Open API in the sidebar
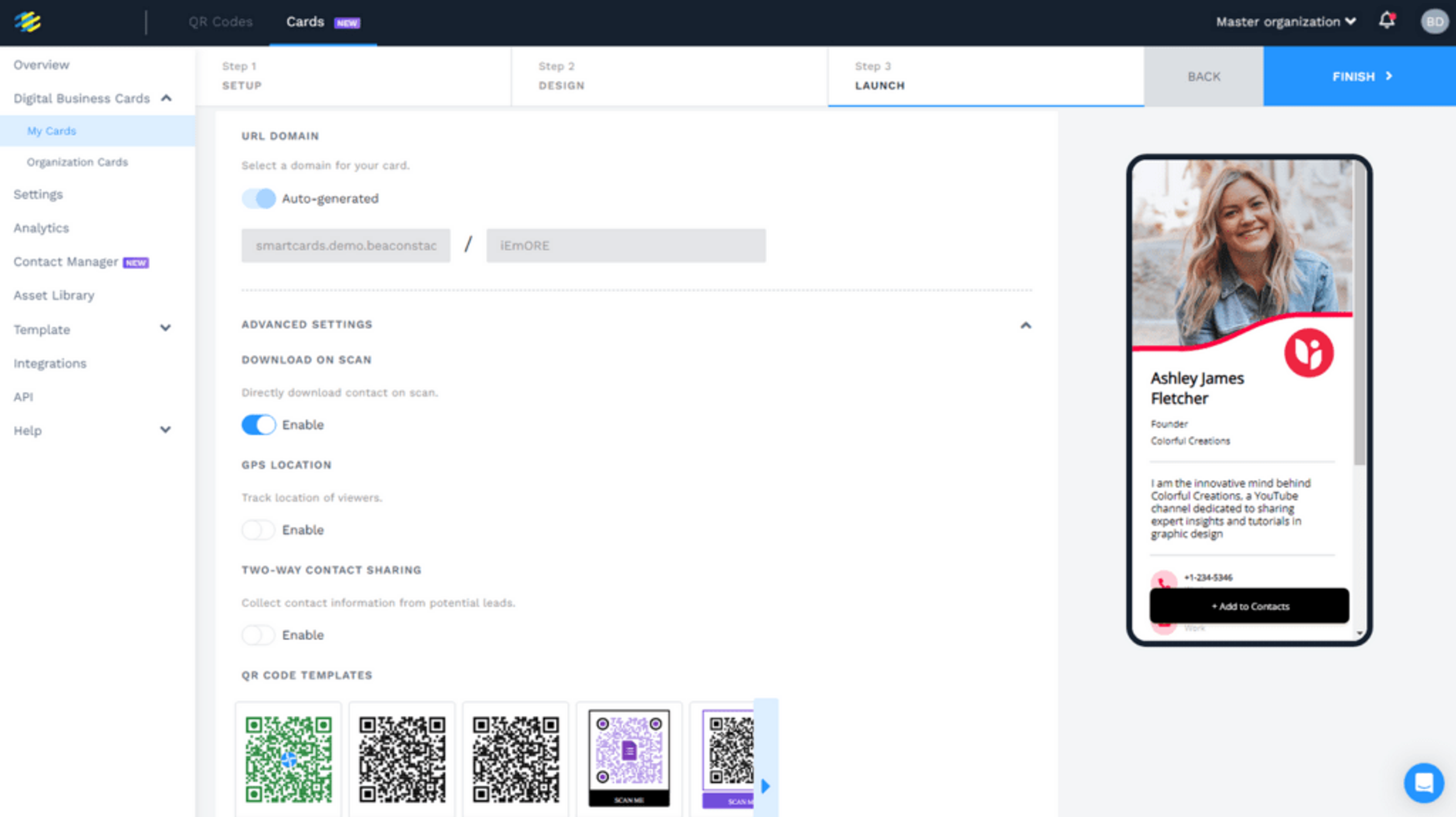The width and height of the screenshot is (1456, 817). point(23,397)
